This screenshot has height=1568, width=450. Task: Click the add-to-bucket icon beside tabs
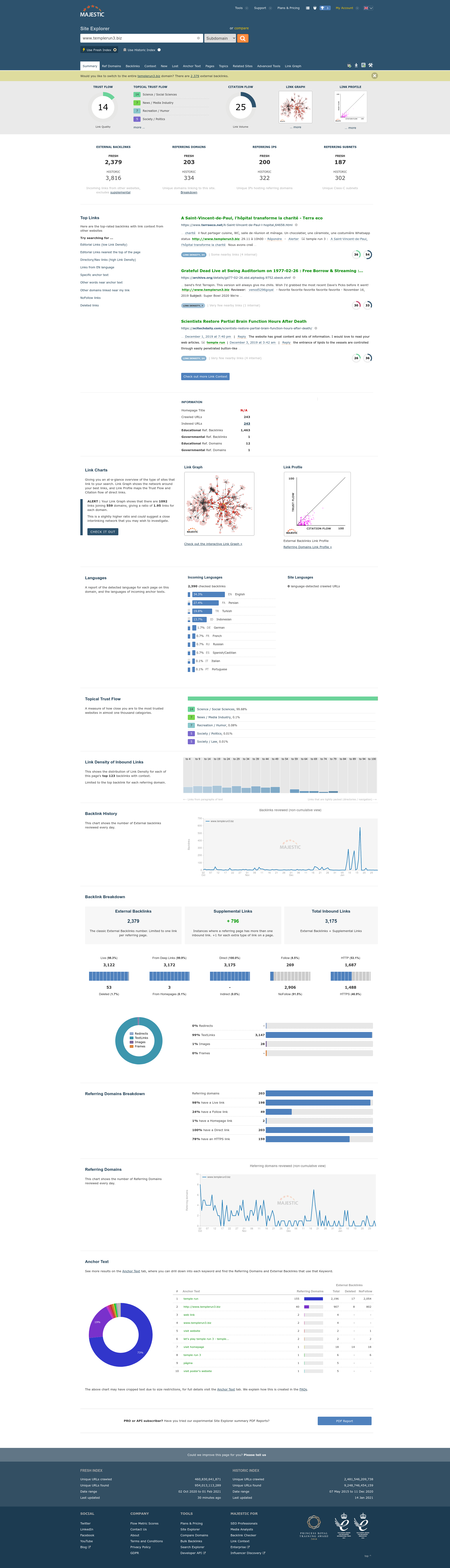coord(349,65)
